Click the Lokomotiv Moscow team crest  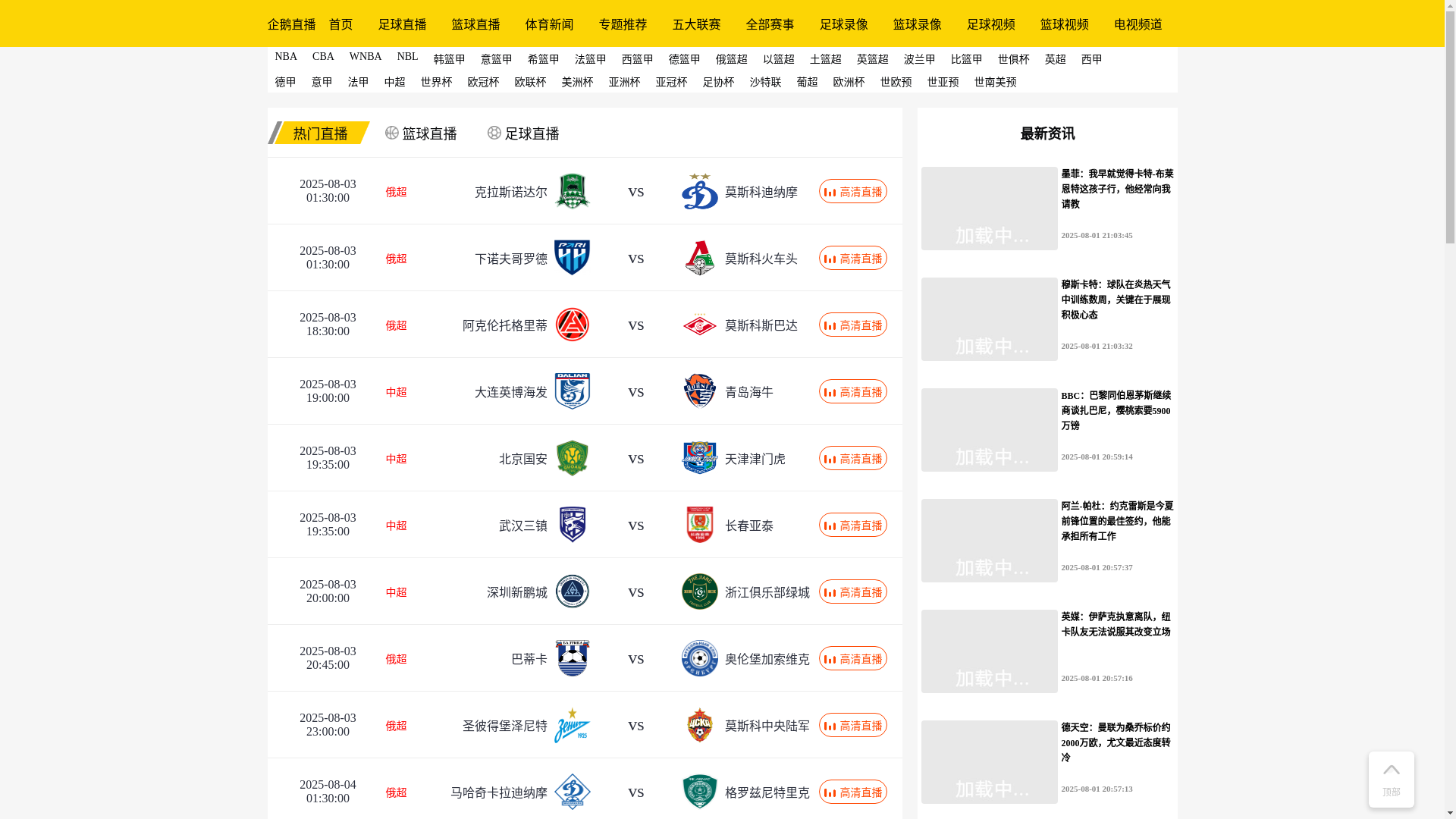pyautogui.click(x=699, y=258)
